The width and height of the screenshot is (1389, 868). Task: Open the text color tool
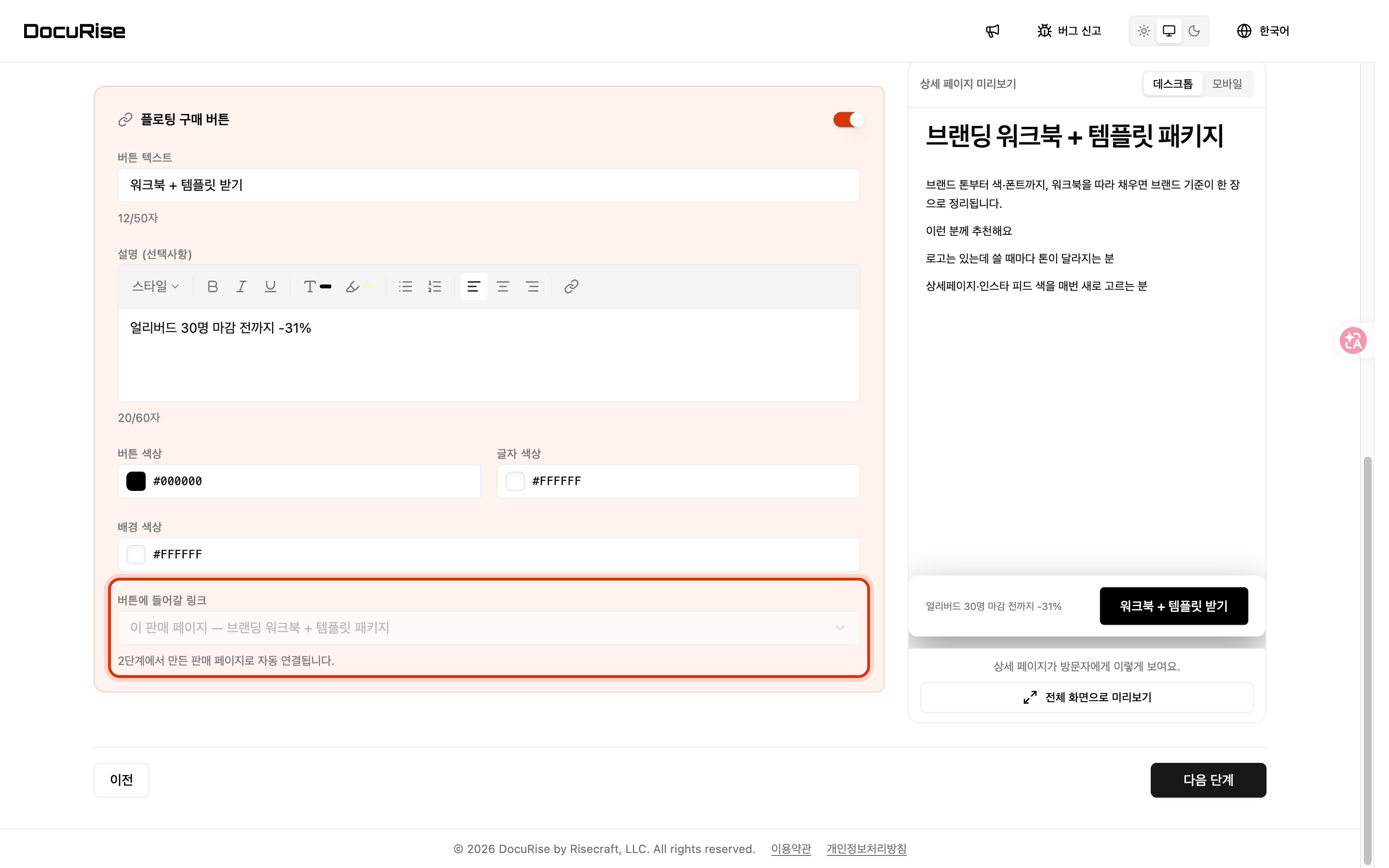tap(317, 286)
